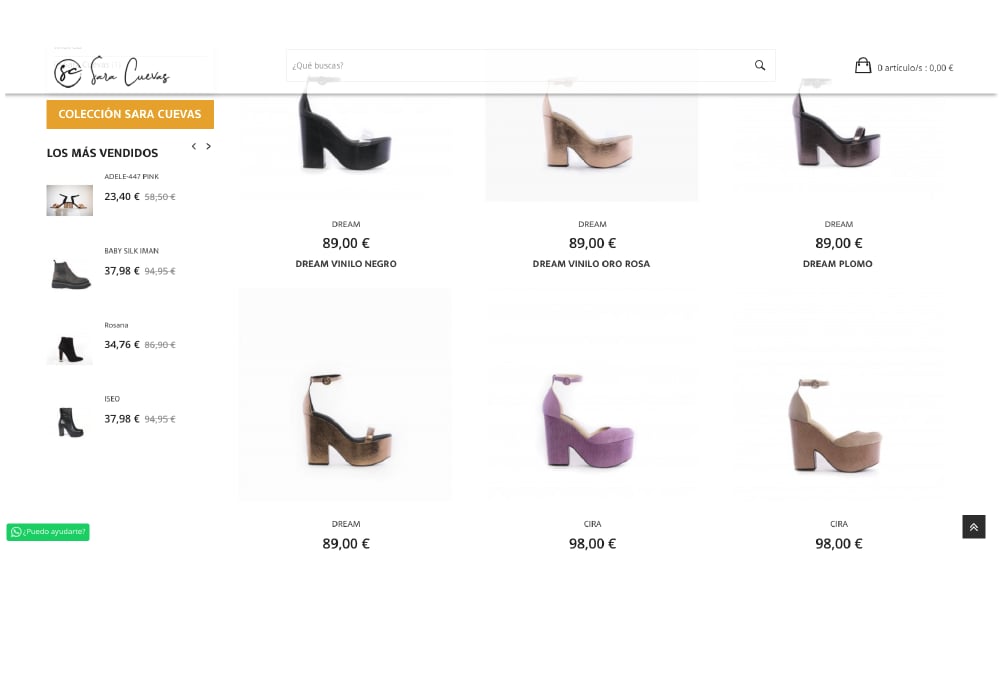Viewport: 1000px width, 680px height.
Task: Open cart summary text 0 artículo/s
Action: tap(915, 68)
